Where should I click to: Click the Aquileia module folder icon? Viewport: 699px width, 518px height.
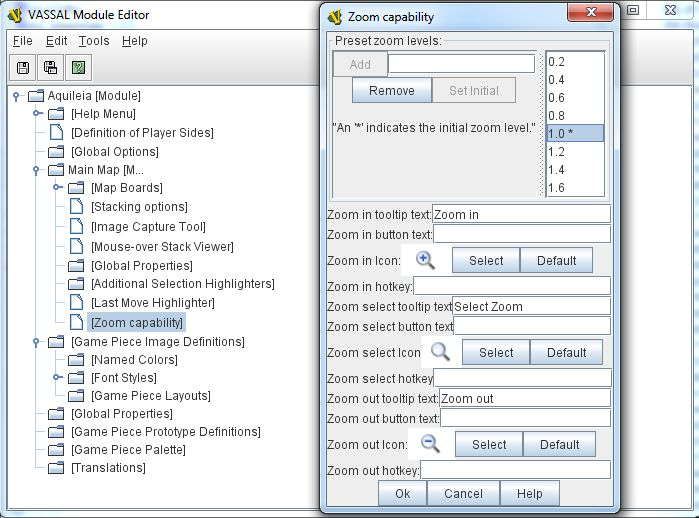point(36,96)
